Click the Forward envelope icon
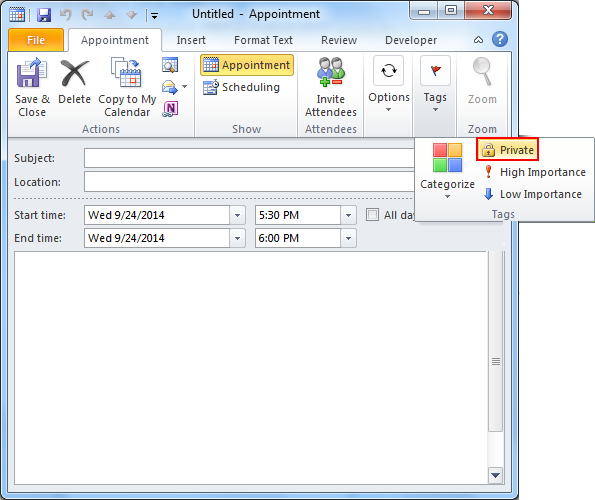The height and width of the screenshot is (500, 595). click(x=170, y=87)
